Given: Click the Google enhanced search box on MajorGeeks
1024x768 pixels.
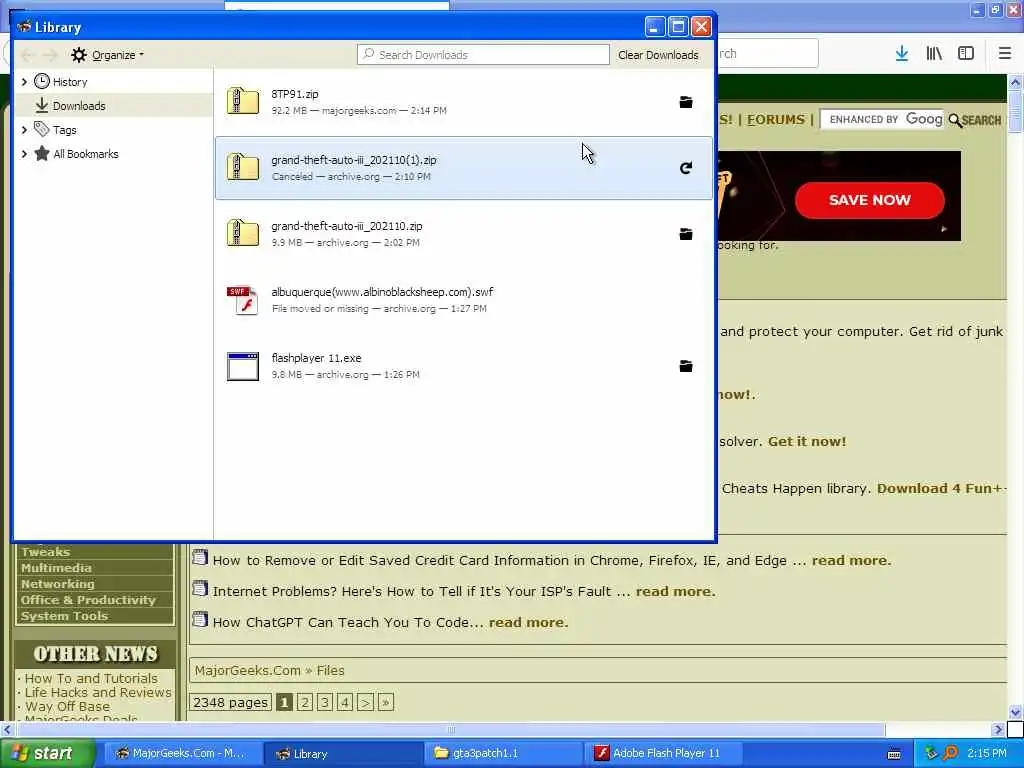Looking at the screenshot, I should tap(882, 120).
